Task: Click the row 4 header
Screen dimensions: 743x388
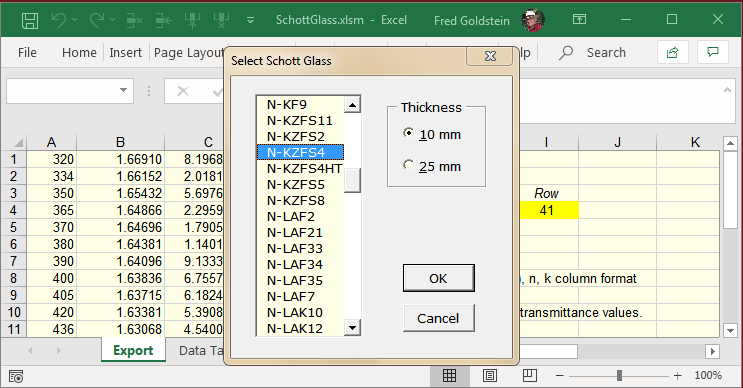Action: [13, 210]
